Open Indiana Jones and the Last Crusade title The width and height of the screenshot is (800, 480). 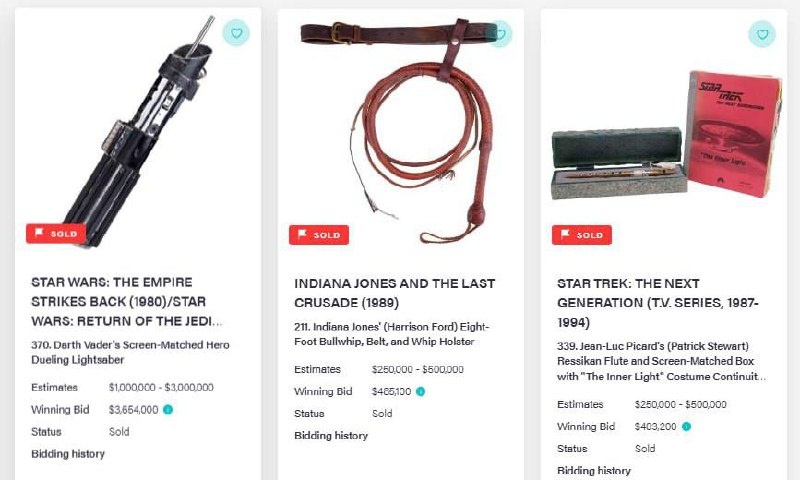394,293
